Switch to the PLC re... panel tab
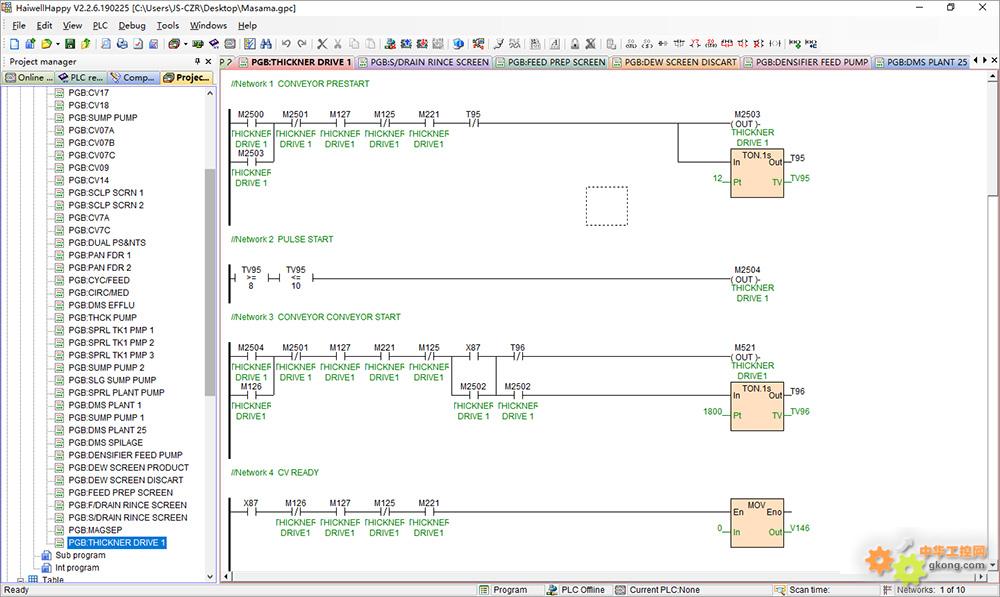 pos(81,77)
